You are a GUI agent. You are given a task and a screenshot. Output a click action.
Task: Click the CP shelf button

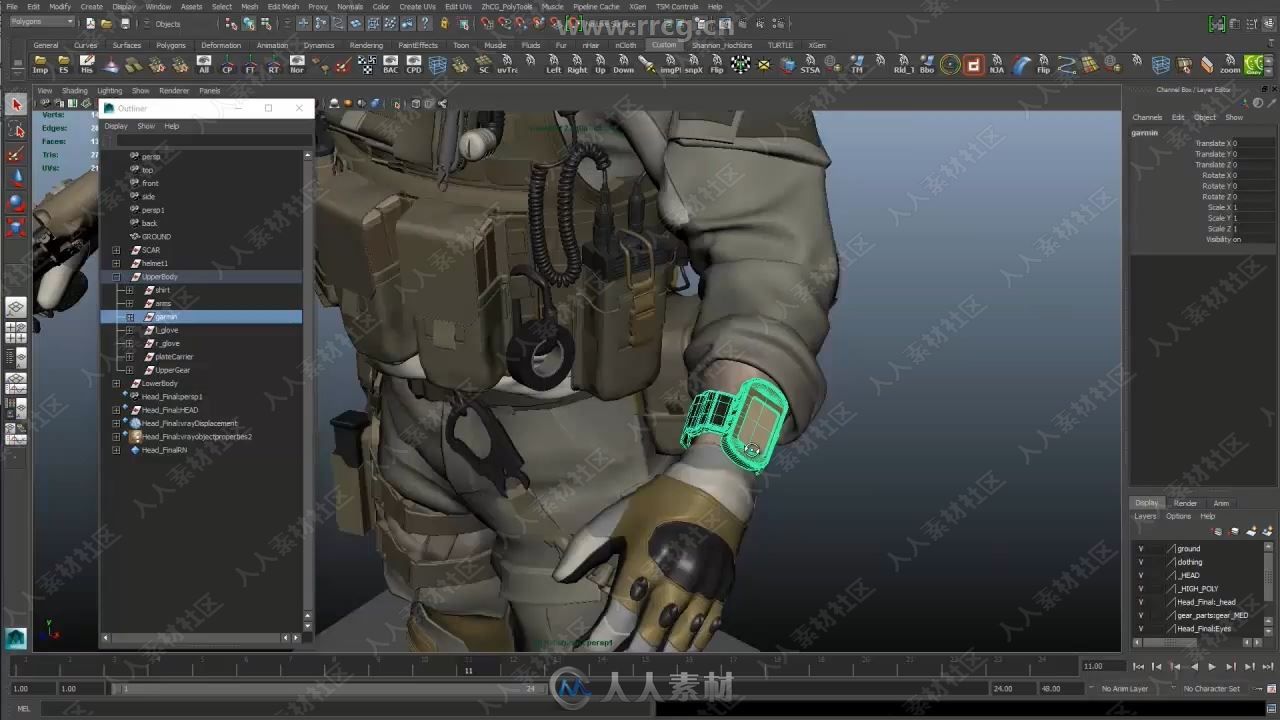click(x=227, y=66)
